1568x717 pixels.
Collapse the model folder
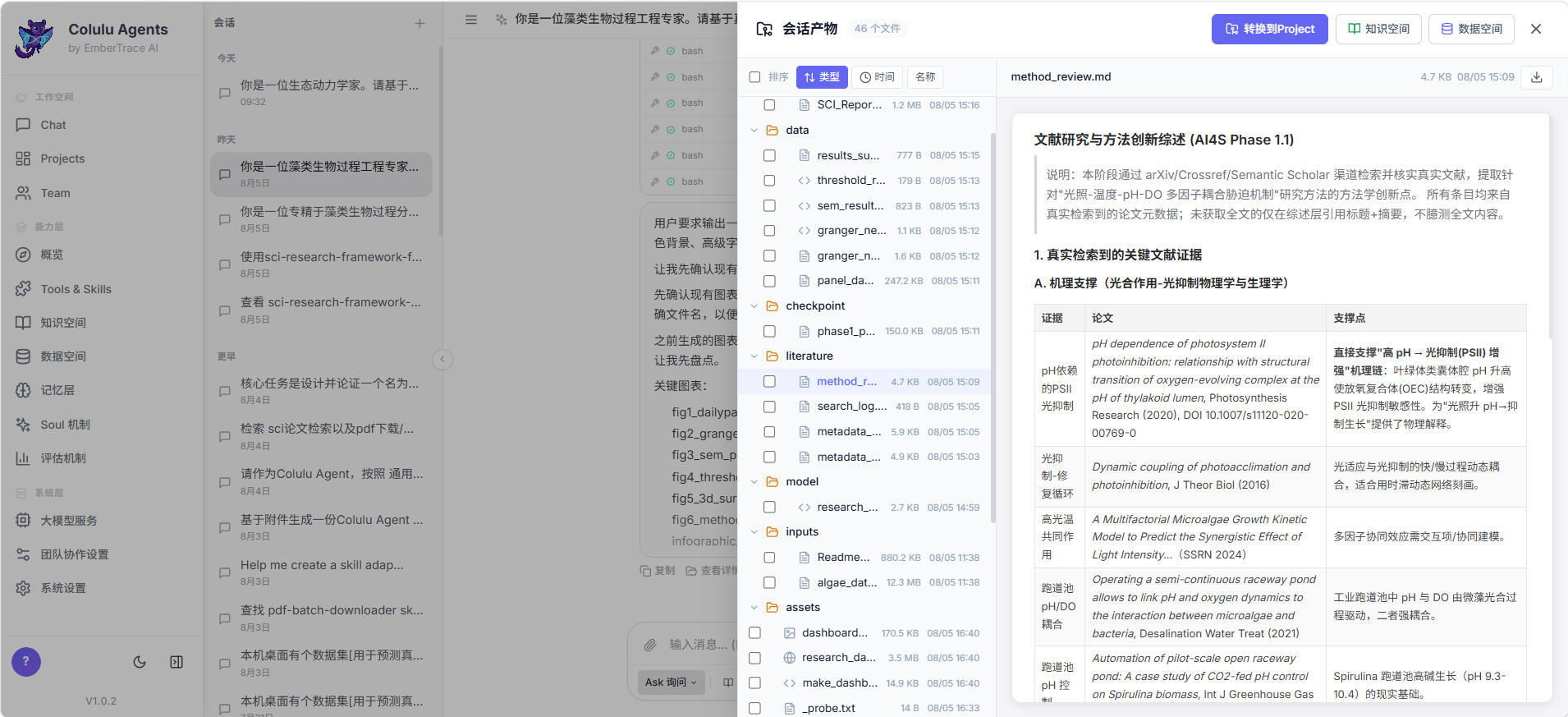pos(754,481)
